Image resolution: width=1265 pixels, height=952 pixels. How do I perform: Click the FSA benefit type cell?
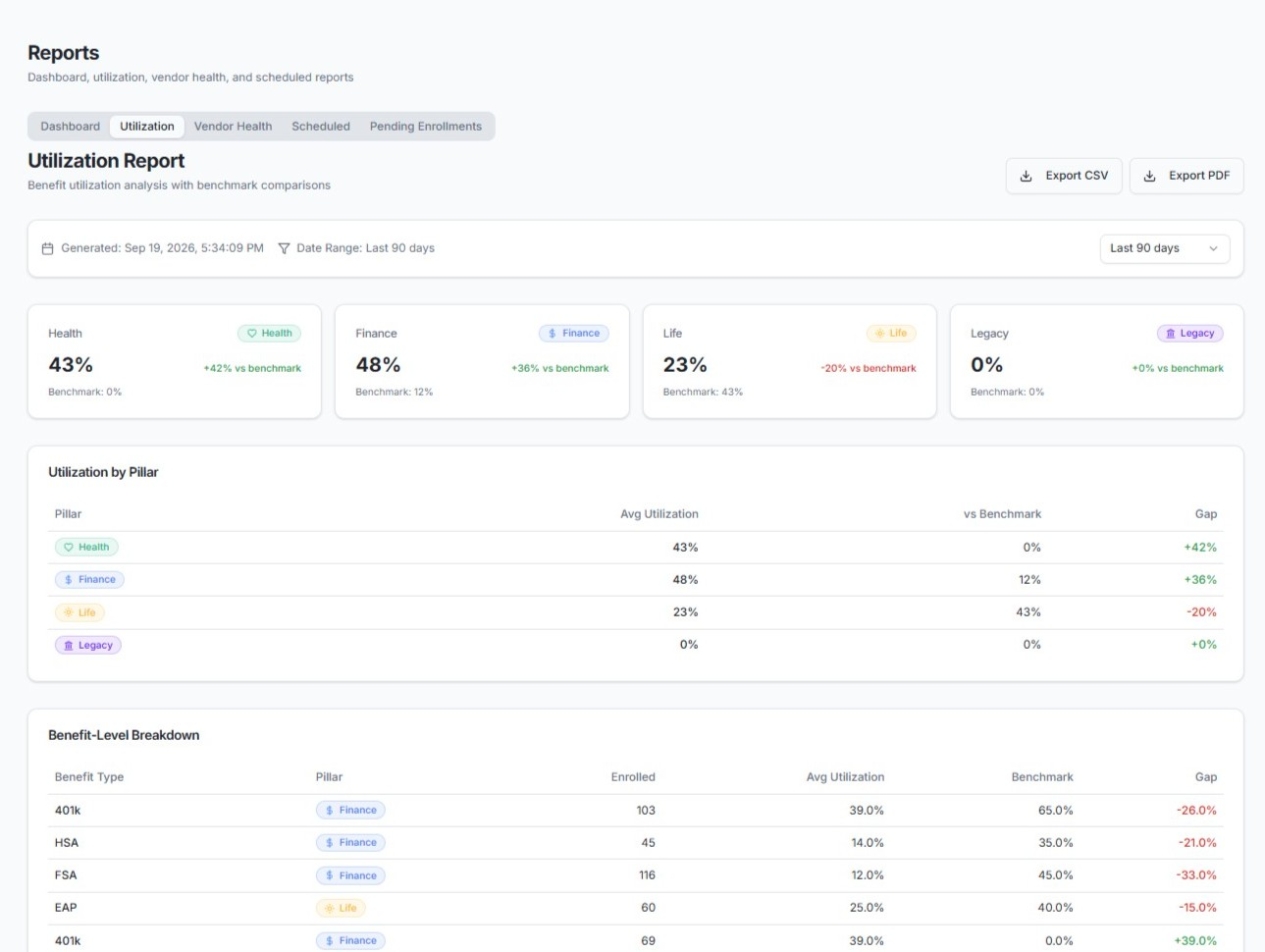(x=66, y=875)
